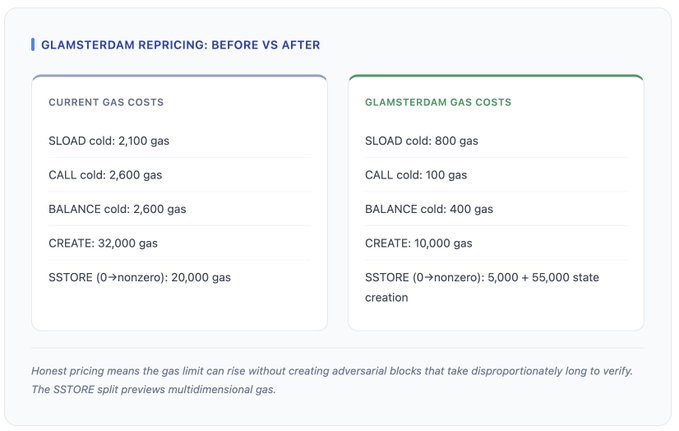Click the Glamsterdam Repricing: Before vs After heading
This screenshot has width=679, height=431.
(180, 45)
